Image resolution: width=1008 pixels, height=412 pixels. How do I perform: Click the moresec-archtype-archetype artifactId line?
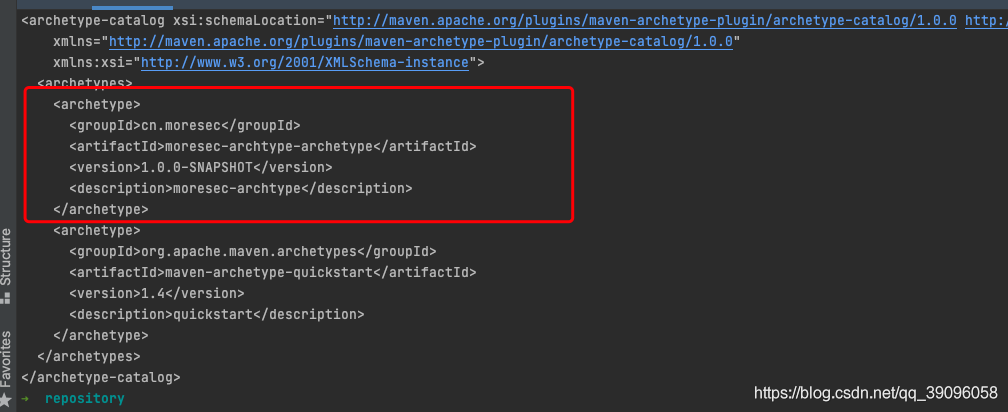[273, 147]
